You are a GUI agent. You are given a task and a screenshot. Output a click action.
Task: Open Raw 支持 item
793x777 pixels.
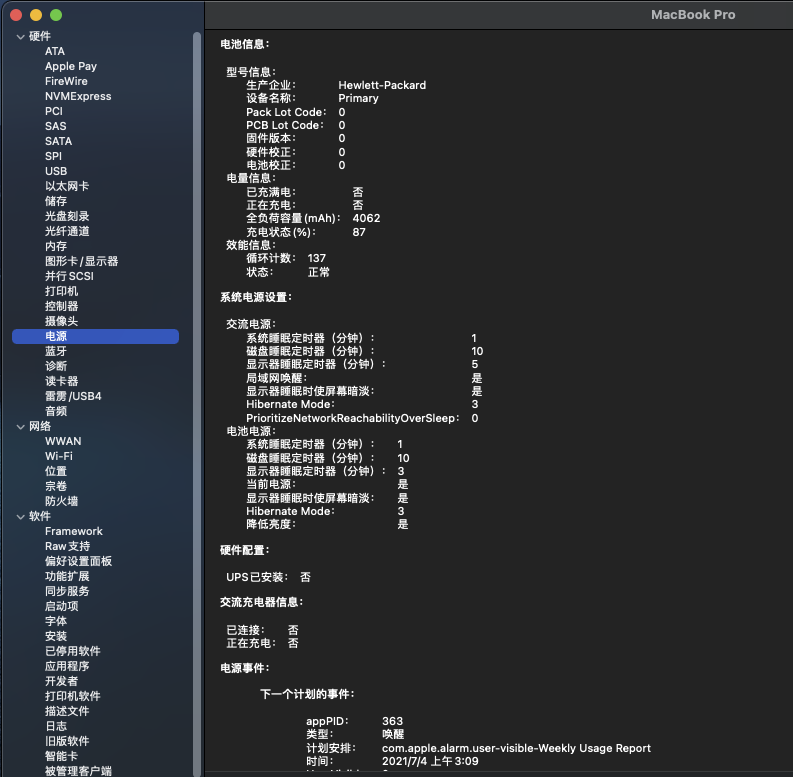67,546
